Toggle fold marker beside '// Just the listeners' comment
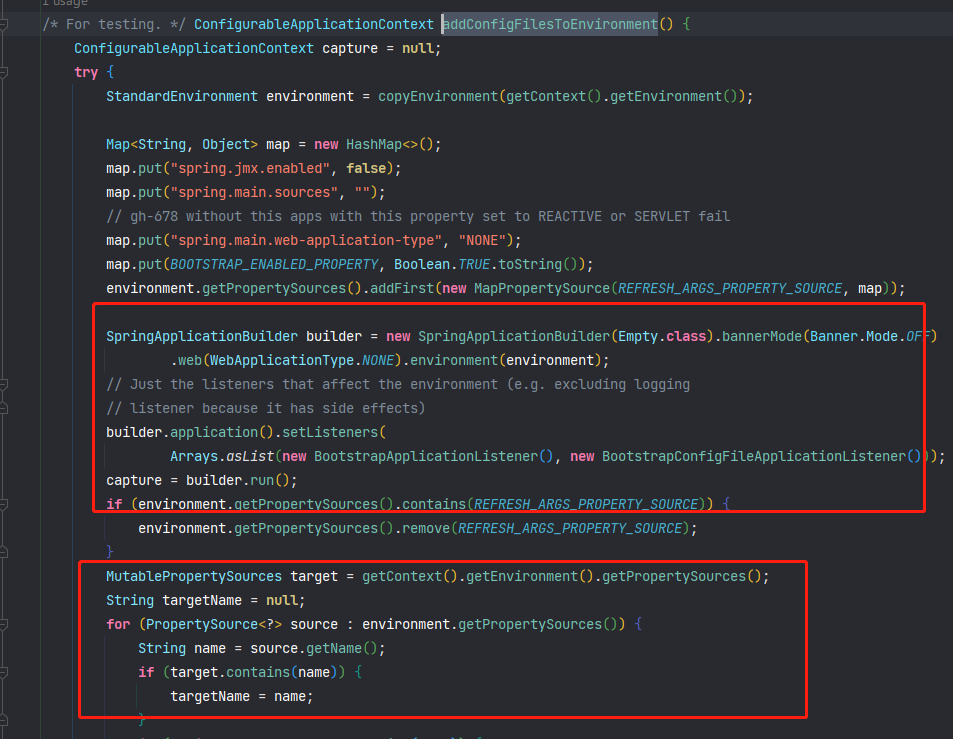 (x=4, y=385)
